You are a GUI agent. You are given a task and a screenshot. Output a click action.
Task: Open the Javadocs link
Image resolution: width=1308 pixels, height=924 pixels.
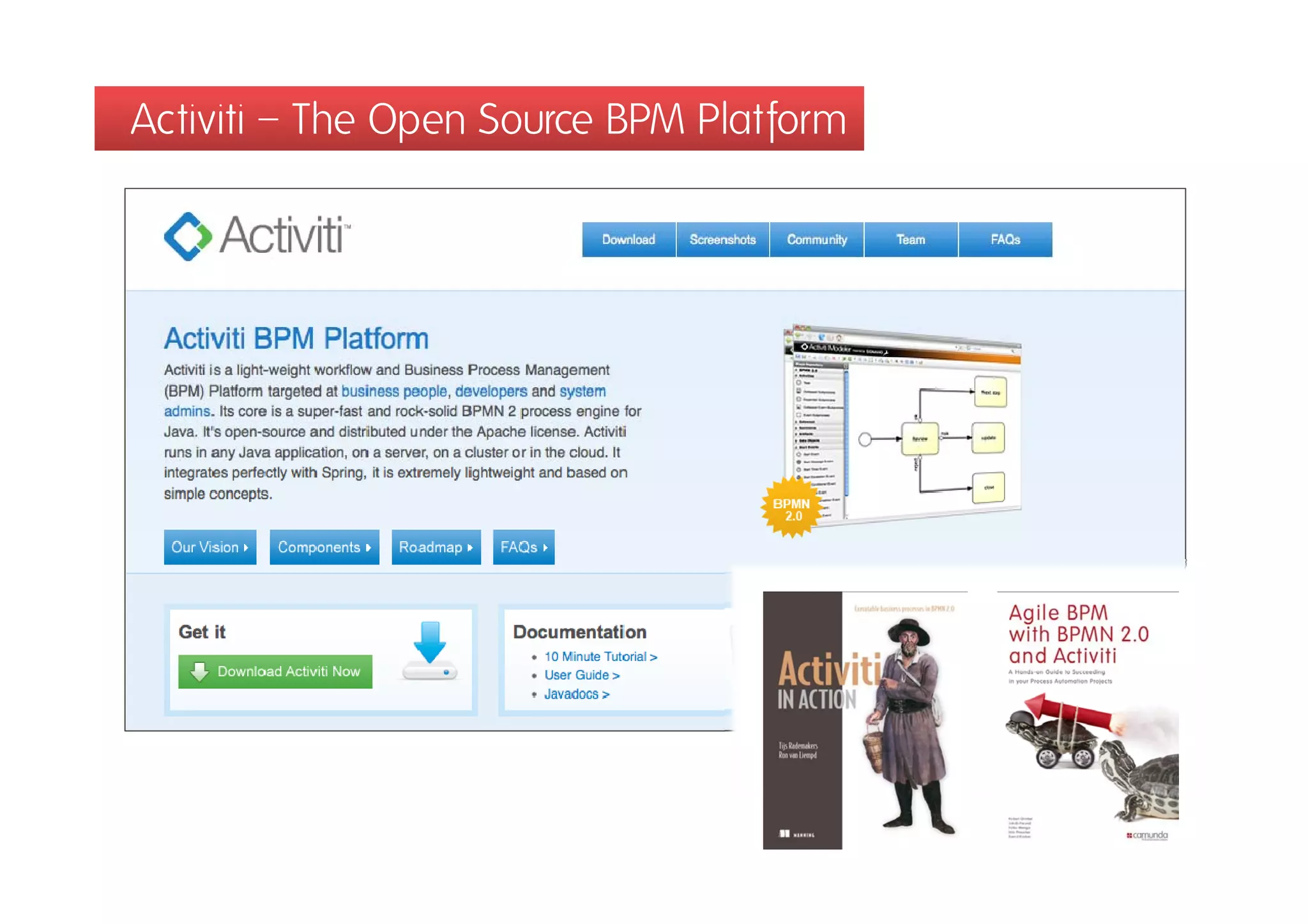tap(576, 694)
